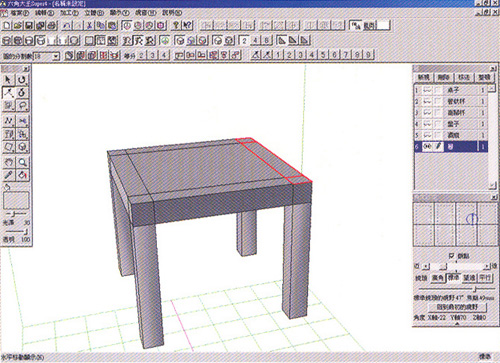Click the scissors cut icon
Screen dimensions: 500x363
pyautogui.click(x=90, y=25)
